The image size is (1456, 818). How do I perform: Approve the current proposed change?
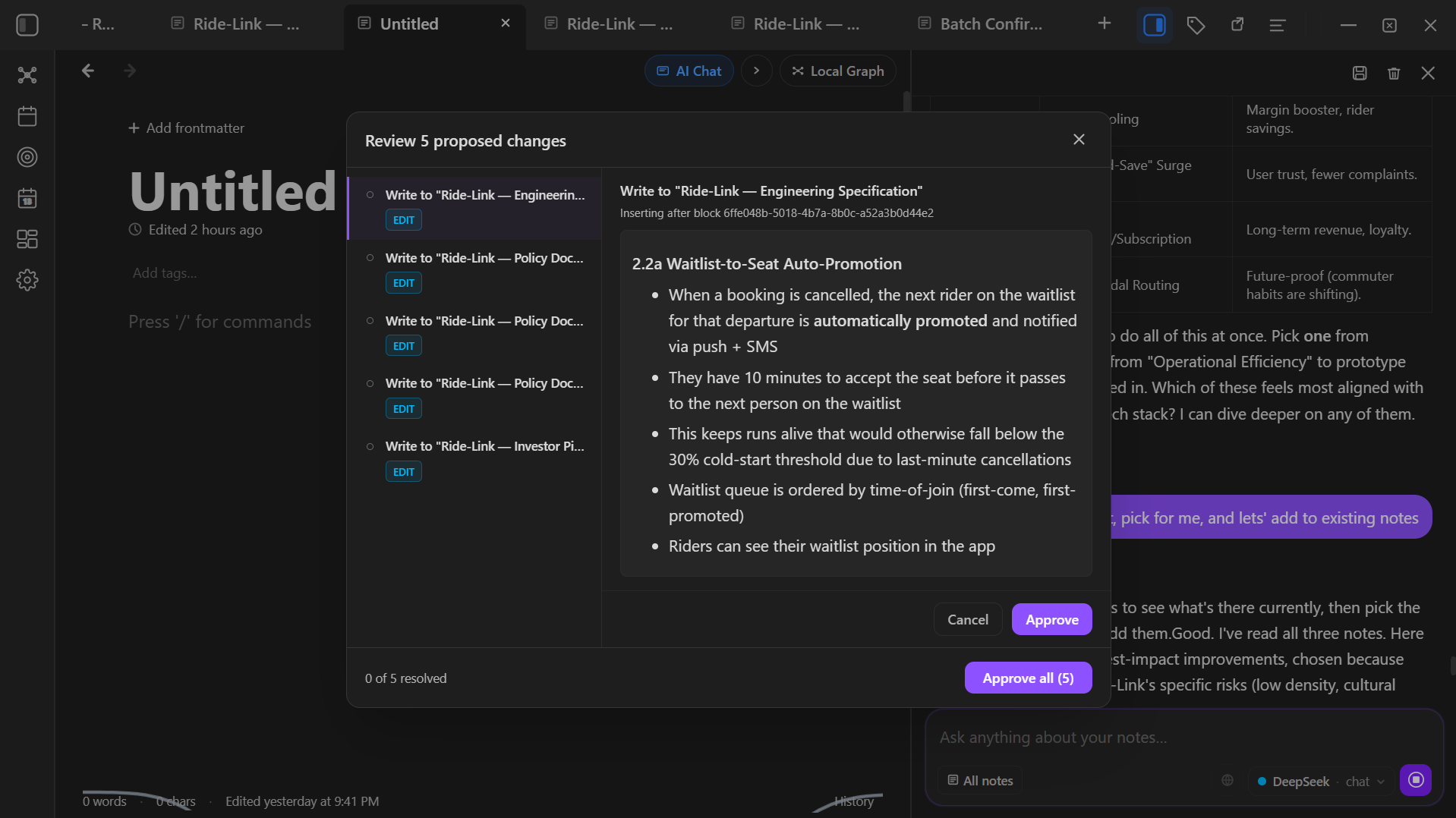pos(1052,619)
